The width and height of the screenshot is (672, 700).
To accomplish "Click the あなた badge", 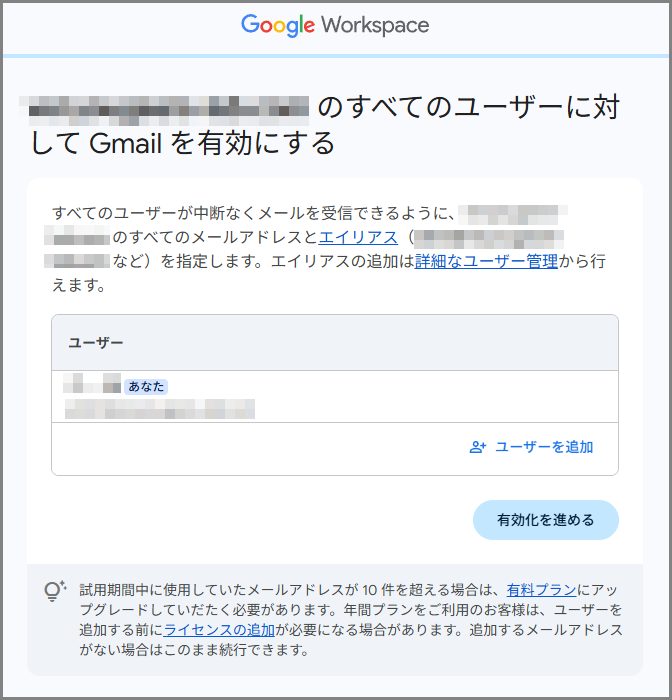I will (x=146, y=386).
